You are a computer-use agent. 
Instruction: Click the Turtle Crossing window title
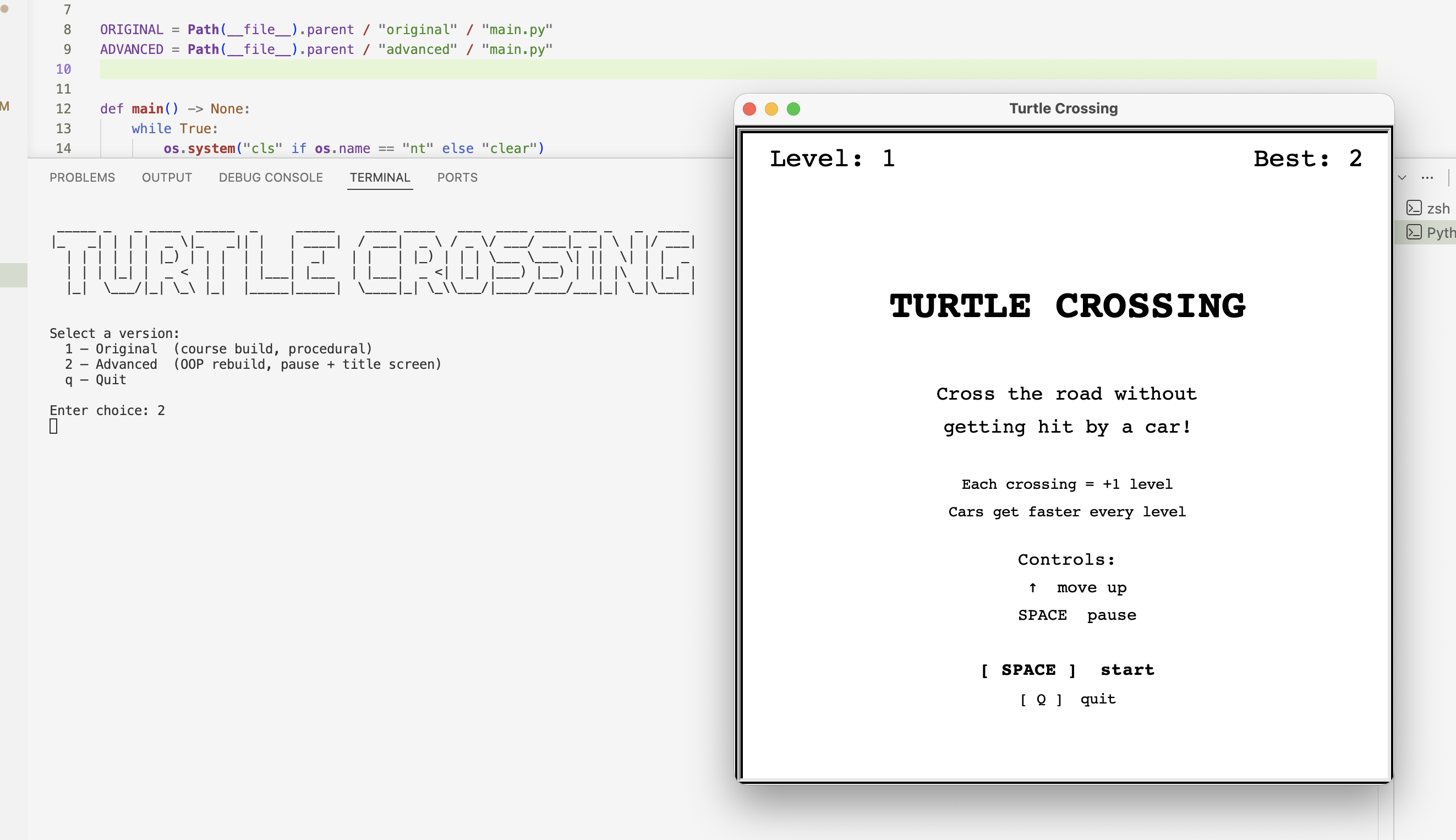coord(1063,108)
